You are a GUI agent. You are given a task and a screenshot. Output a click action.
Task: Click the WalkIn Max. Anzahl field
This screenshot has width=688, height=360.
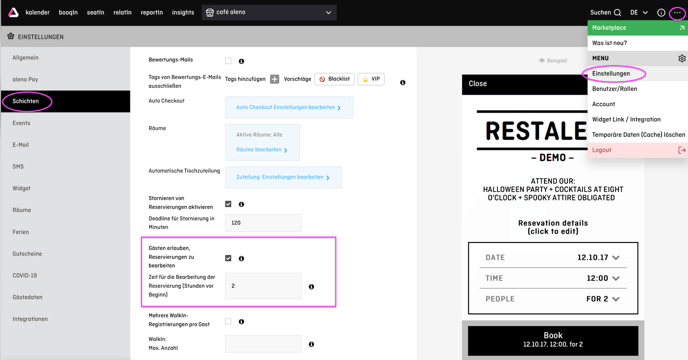coord(263,344)
